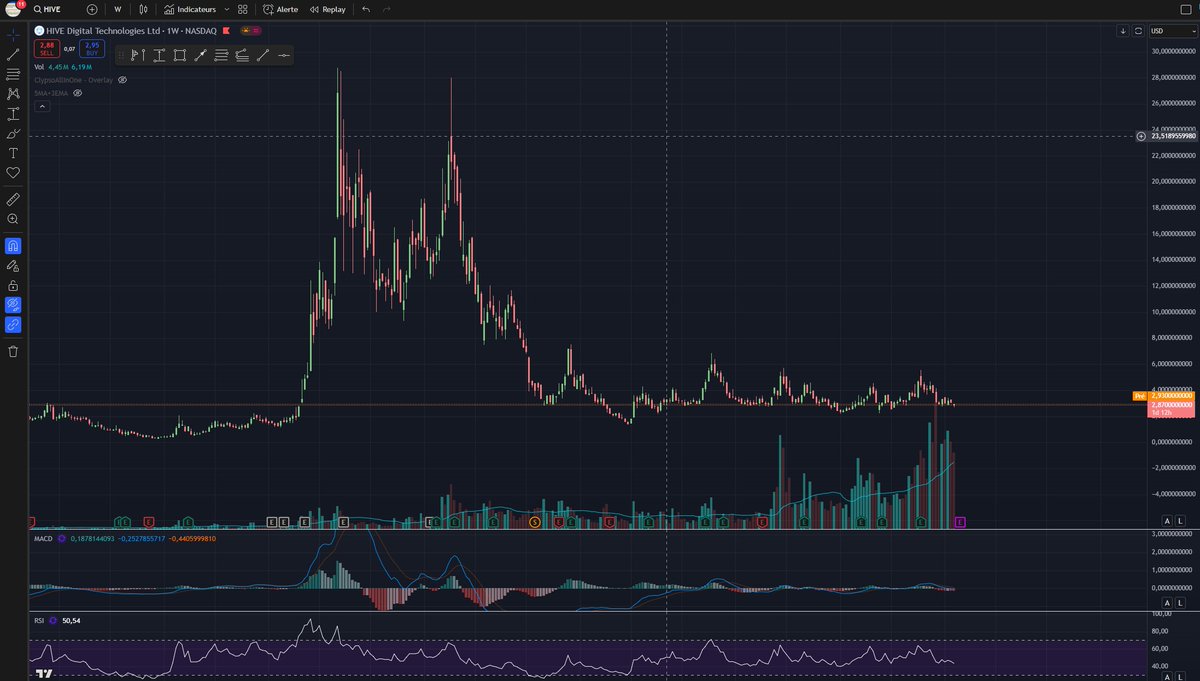Switch chart interval via the W menu
Screen dimensions: 1200x681
click(115, 9)
